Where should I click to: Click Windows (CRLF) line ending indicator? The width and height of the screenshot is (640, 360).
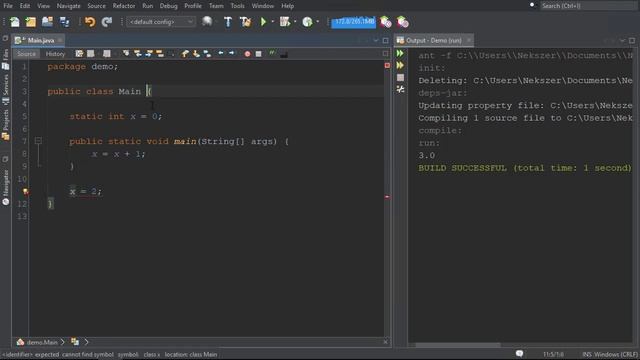[616, 354]
